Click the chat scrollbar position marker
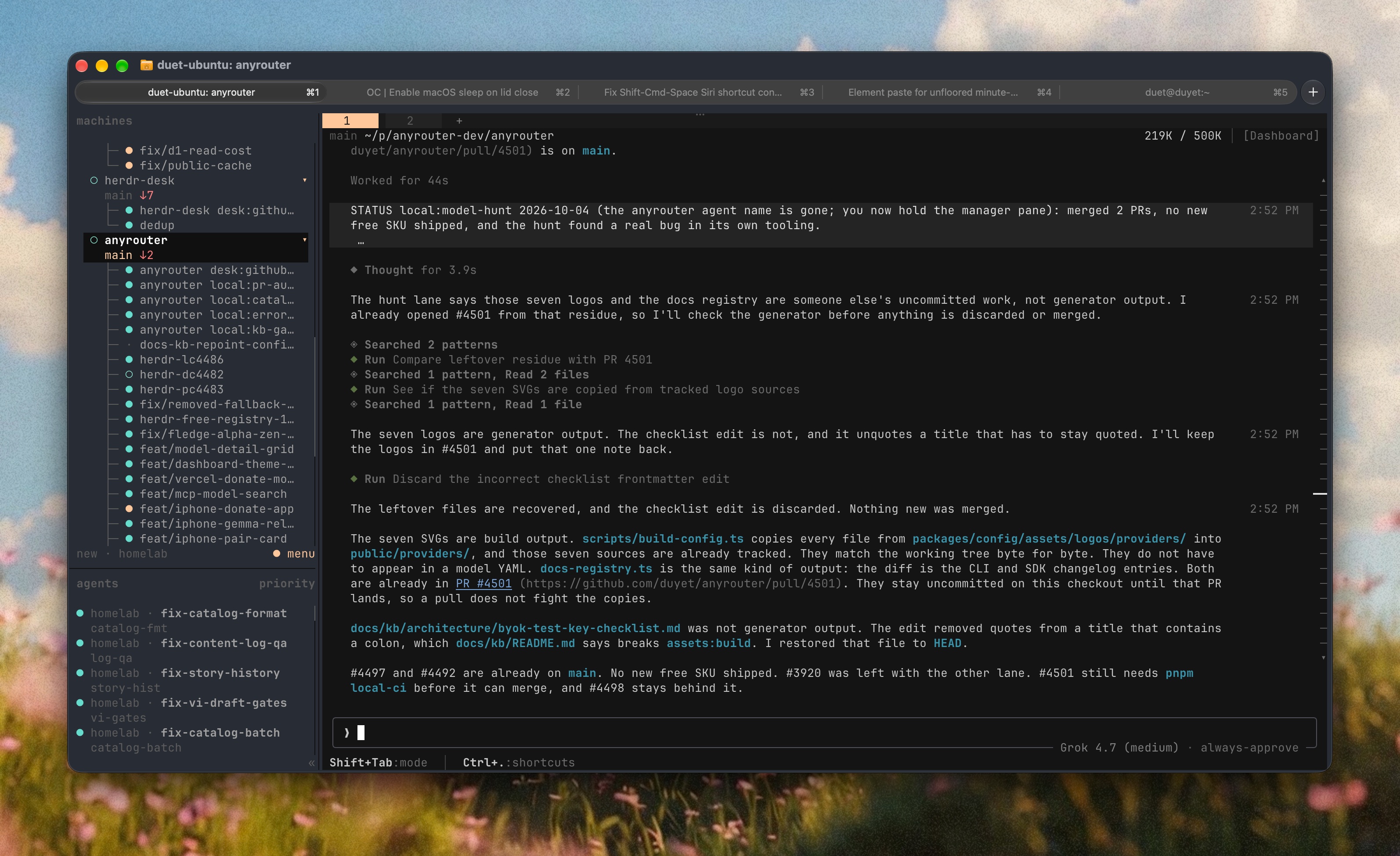Screen dimensions: 1400x856 tap(1319, 493)
